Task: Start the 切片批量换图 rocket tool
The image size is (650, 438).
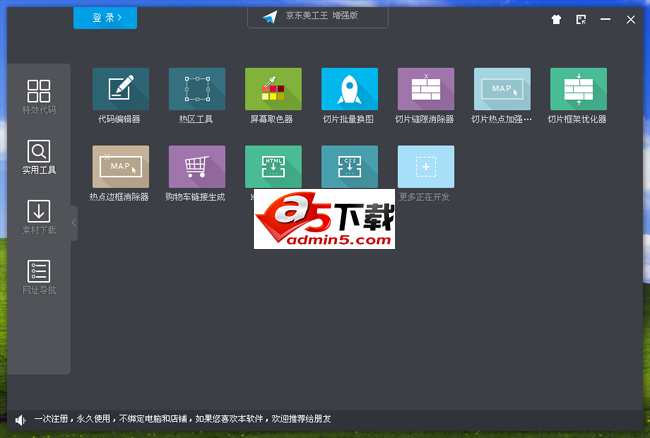Action: coord(349,89)
